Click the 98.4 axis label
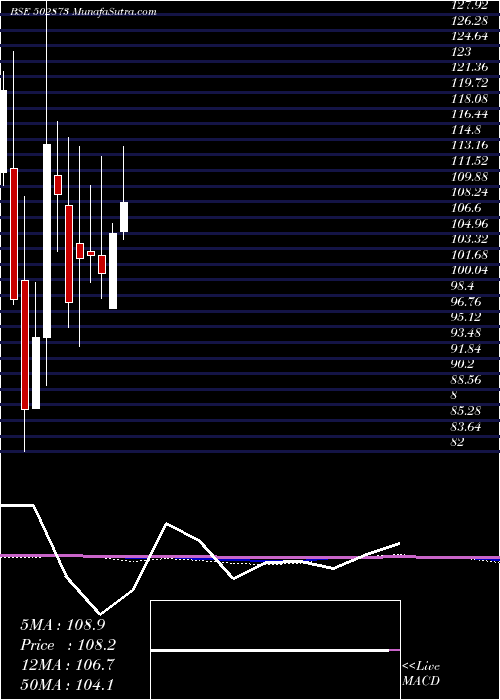This screenshot has width=500, height=700. [x=464, y=286]
